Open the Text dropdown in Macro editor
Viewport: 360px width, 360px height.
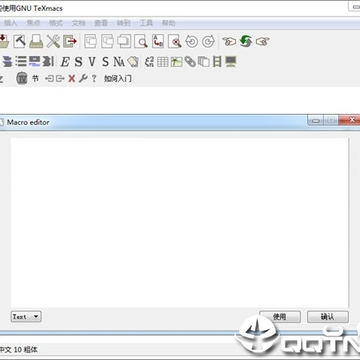coord(26,317)
